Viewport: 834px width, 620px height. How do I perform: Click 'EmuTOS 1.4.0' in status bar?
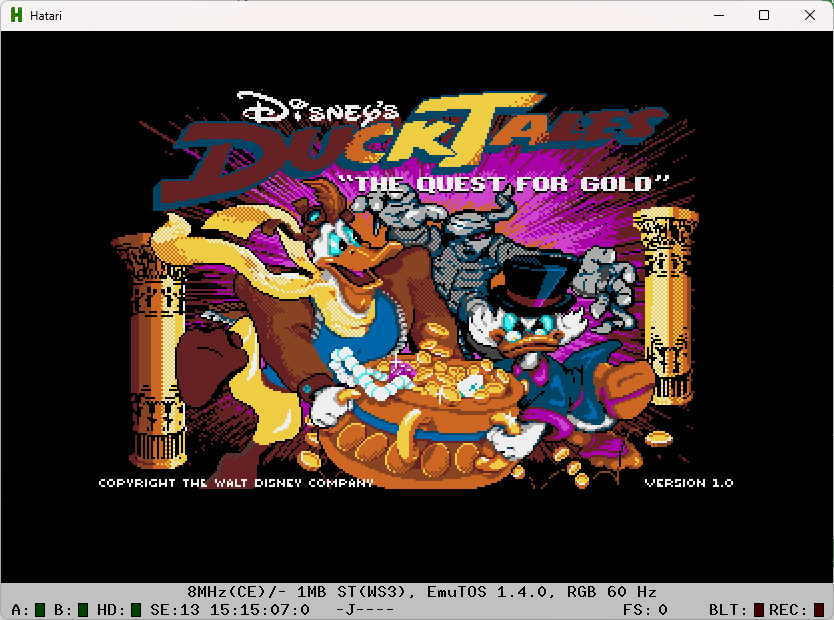click(487, 592)
